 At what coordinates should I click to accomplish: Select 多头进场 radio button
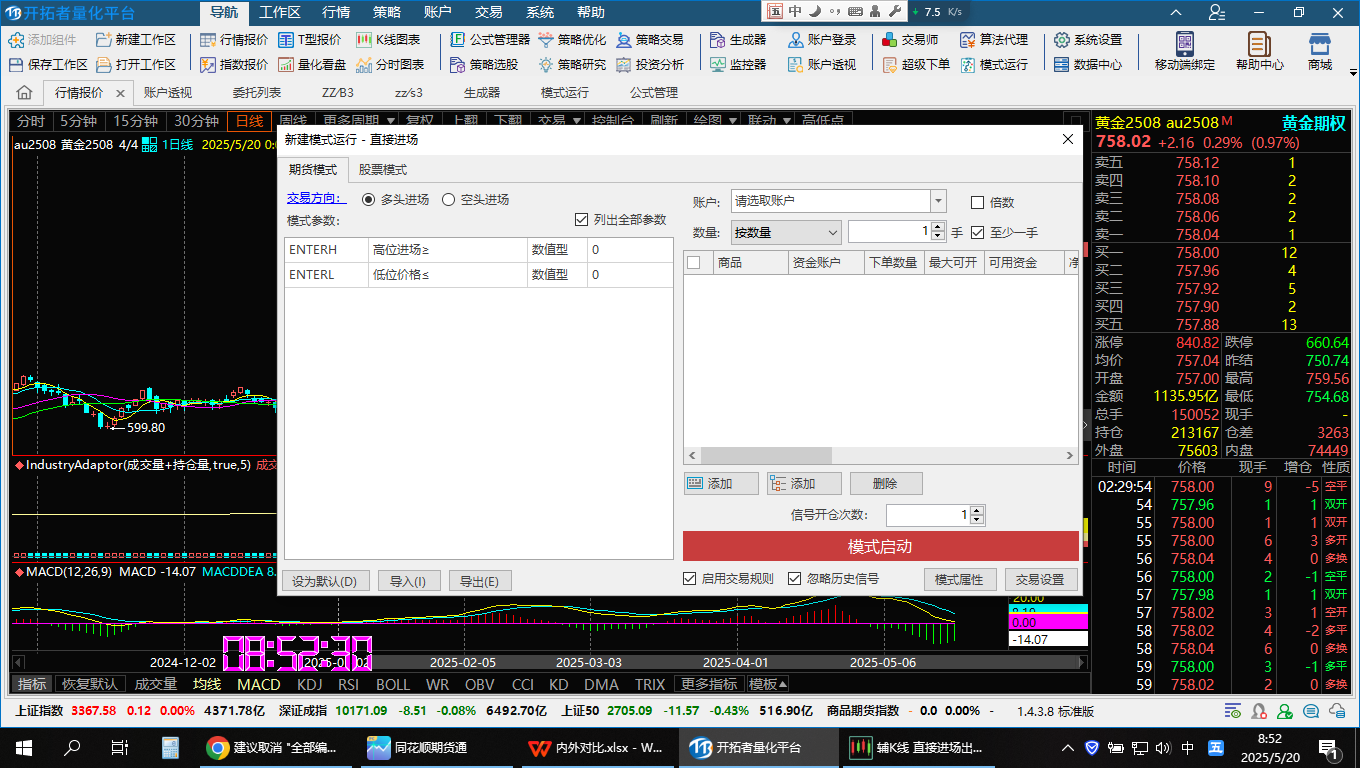pyautogui.click(x=369, y=199)
